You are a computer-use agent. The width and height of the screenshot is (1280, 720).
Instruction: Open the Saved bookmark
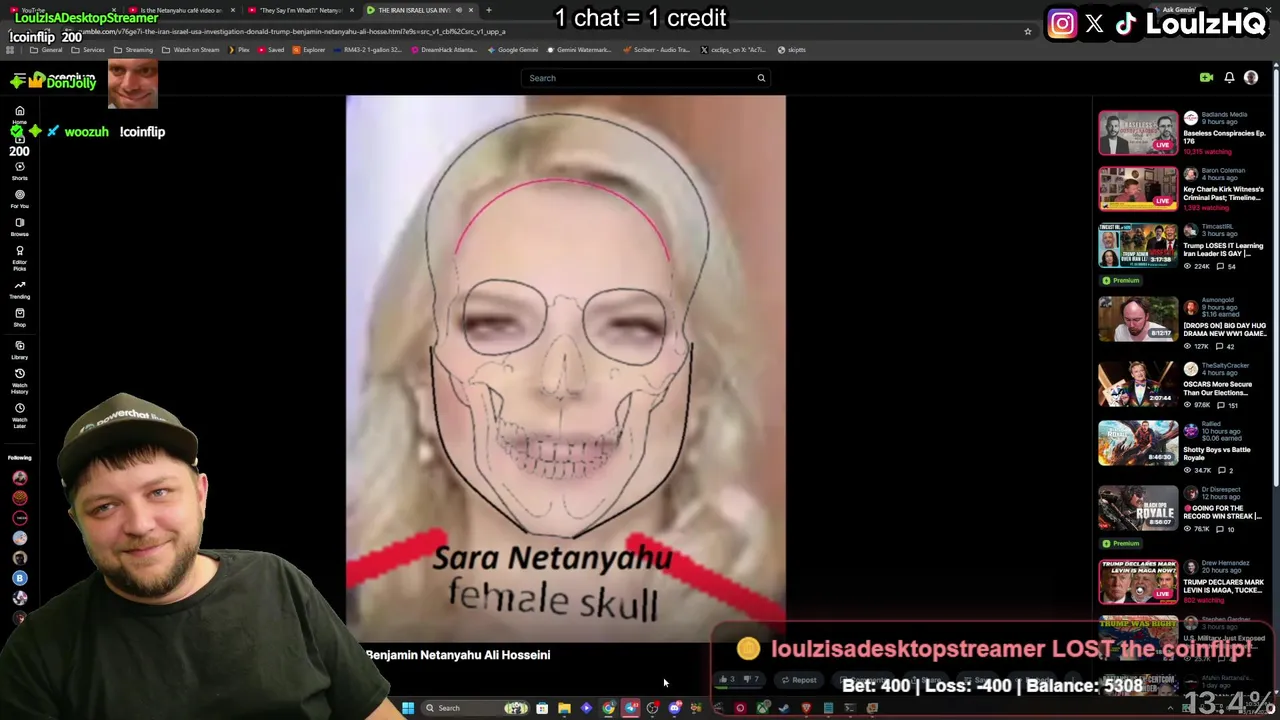point(270,50)
